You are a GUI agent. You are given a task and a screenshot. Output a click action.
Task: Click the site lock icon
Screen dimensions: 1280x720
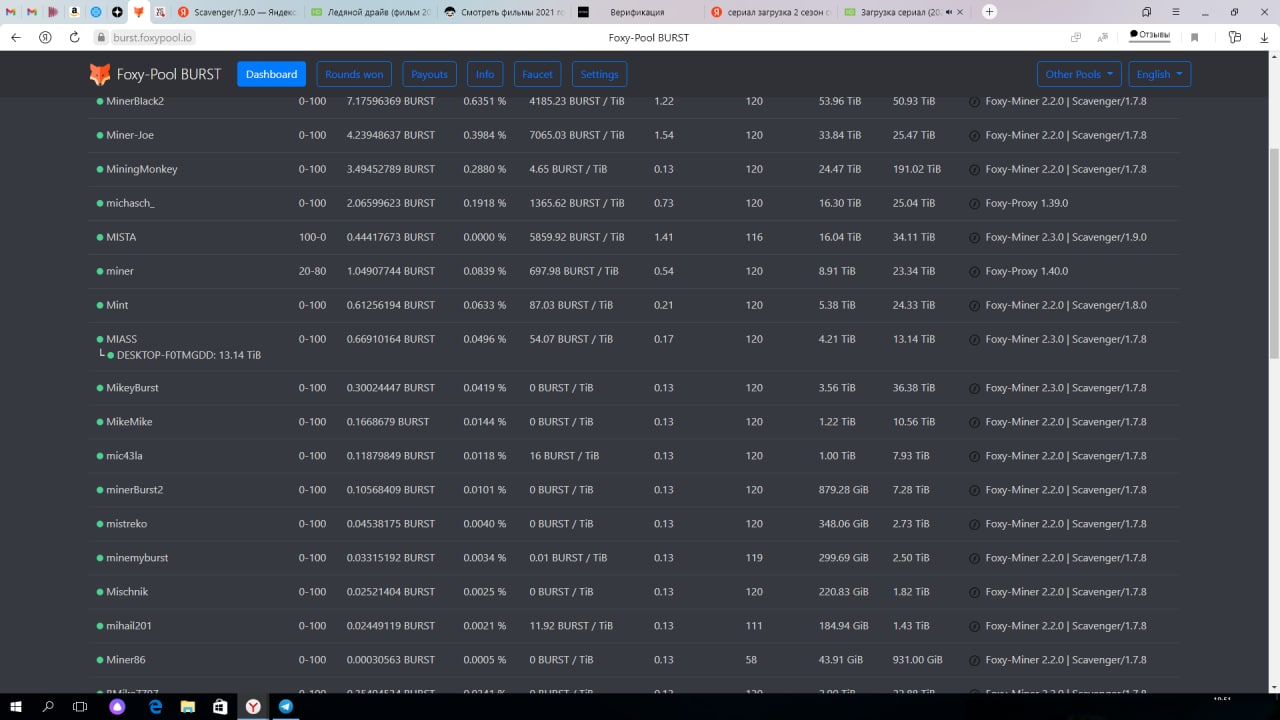coord(101,37)
